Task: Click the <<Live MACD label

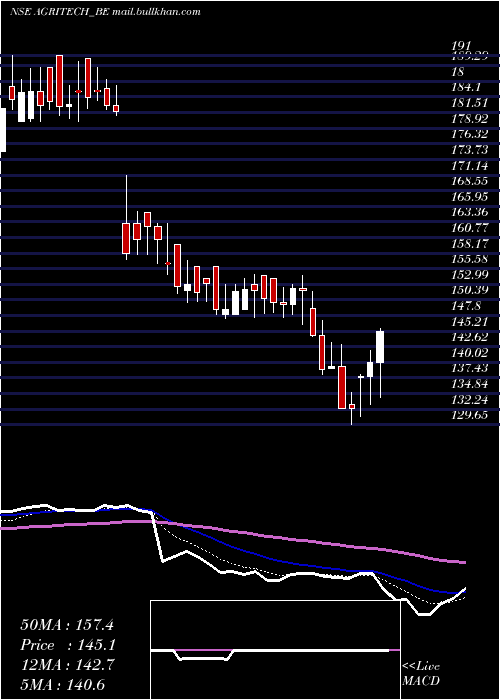Action: click(421, 673)
